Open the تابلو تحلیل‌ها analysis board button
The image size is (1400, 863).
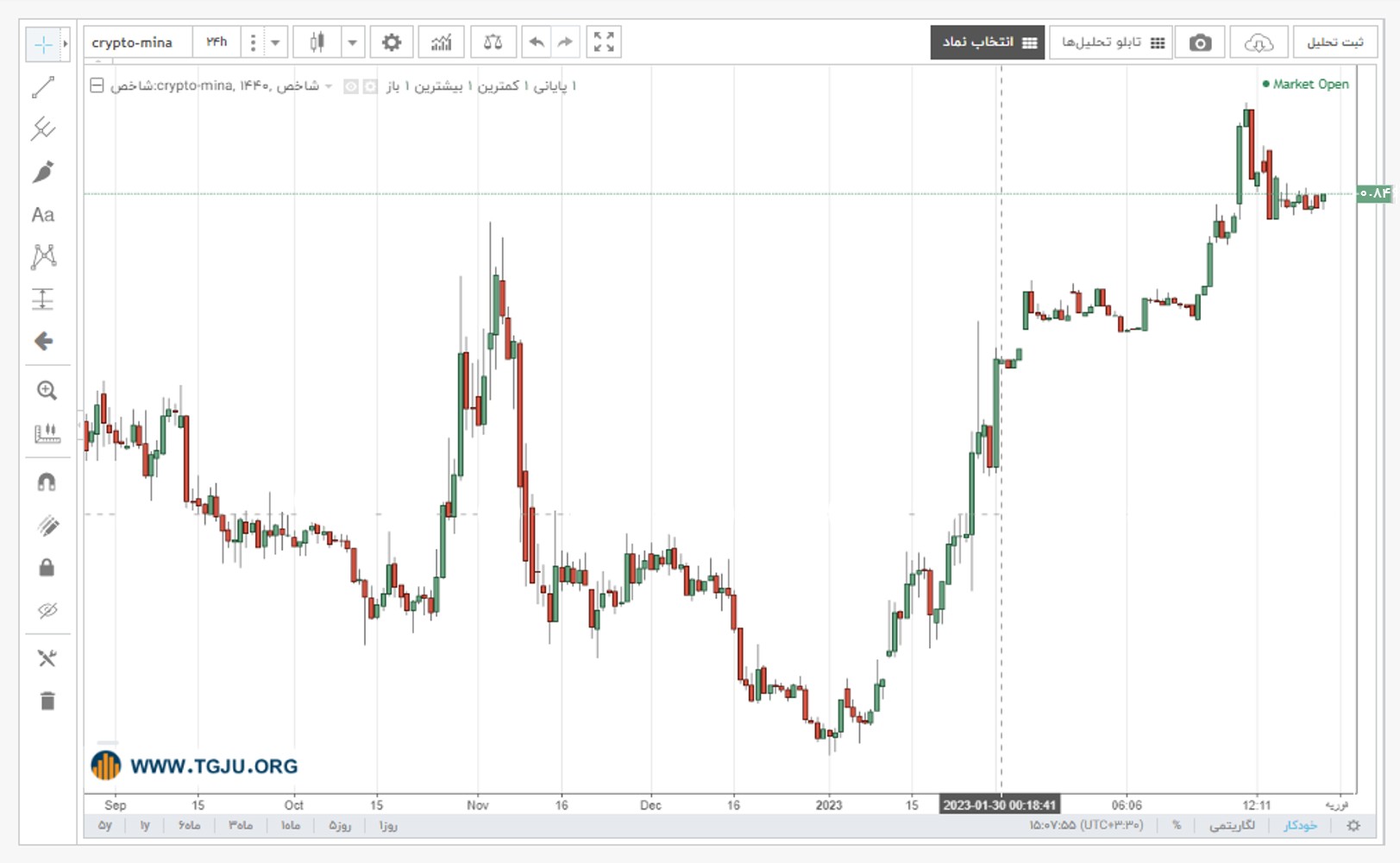coord(1112,42)
